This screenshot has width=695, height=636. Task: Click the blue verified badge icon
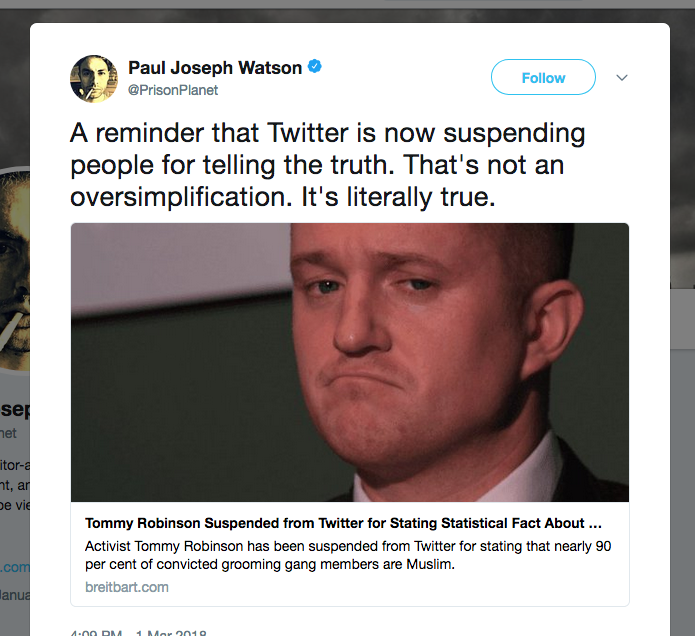(315, 66)
